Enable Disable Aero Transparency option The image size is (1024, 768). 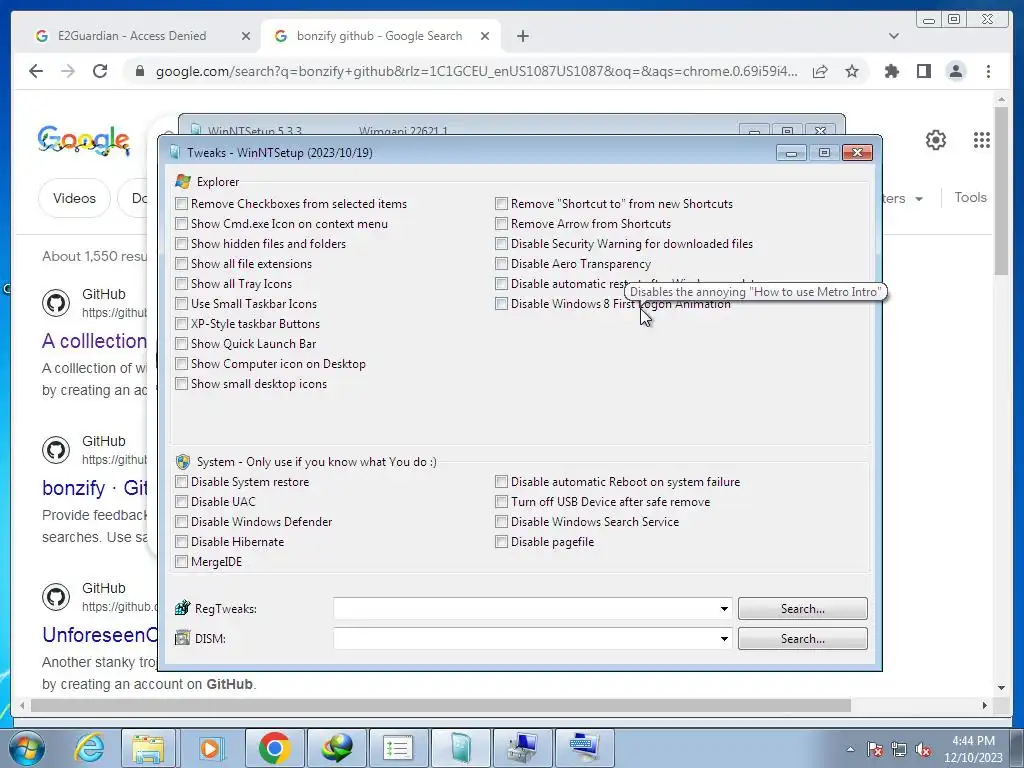tap(501, 264)
